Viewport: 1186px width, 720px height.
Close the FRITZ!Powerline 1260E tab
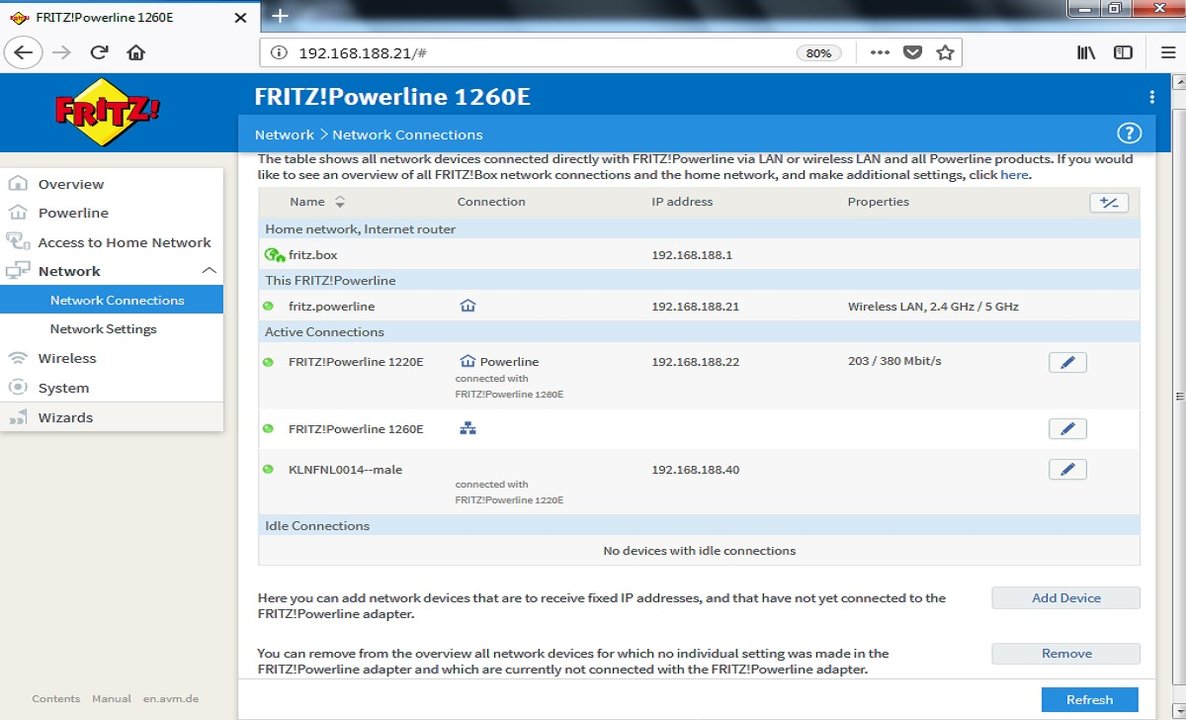click(x=241, y=17)
